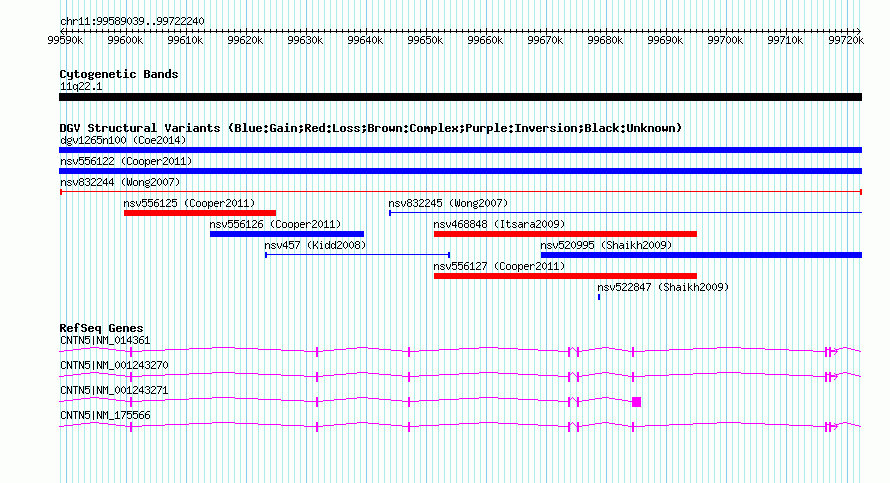The height and width of the screenshot is (483, 890).
Task: Click the 99650k ruler tick label
Action: click(x=425, y=40)
